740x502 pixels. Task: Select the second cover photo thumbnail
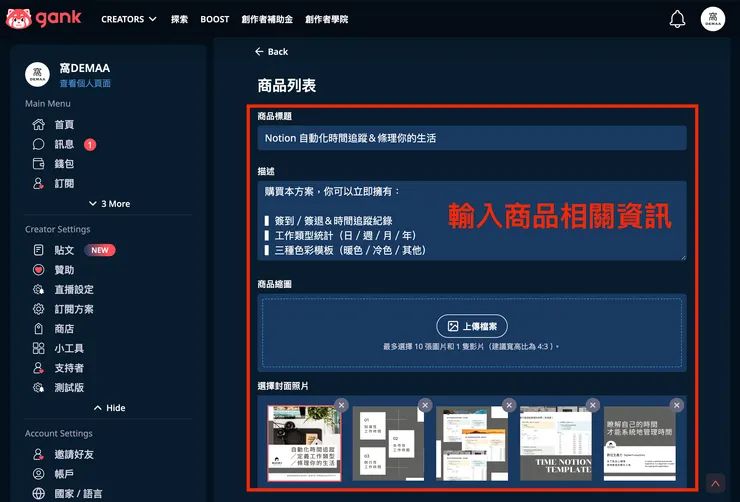click(x=388, y=443)
